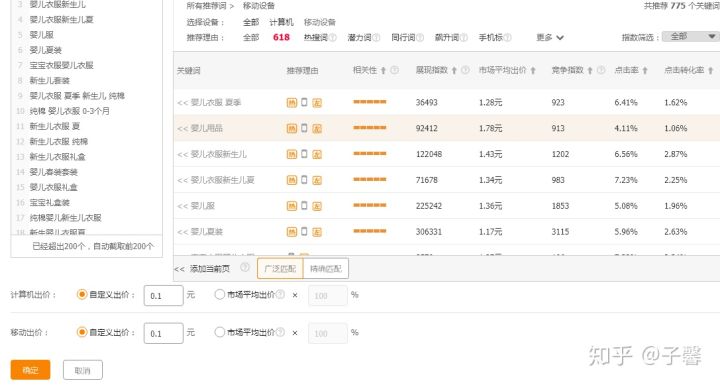The height and width of the screenshot is (385, 720).
Task: Add keyword << 婴儿服
Action: (x=196, y=206)
